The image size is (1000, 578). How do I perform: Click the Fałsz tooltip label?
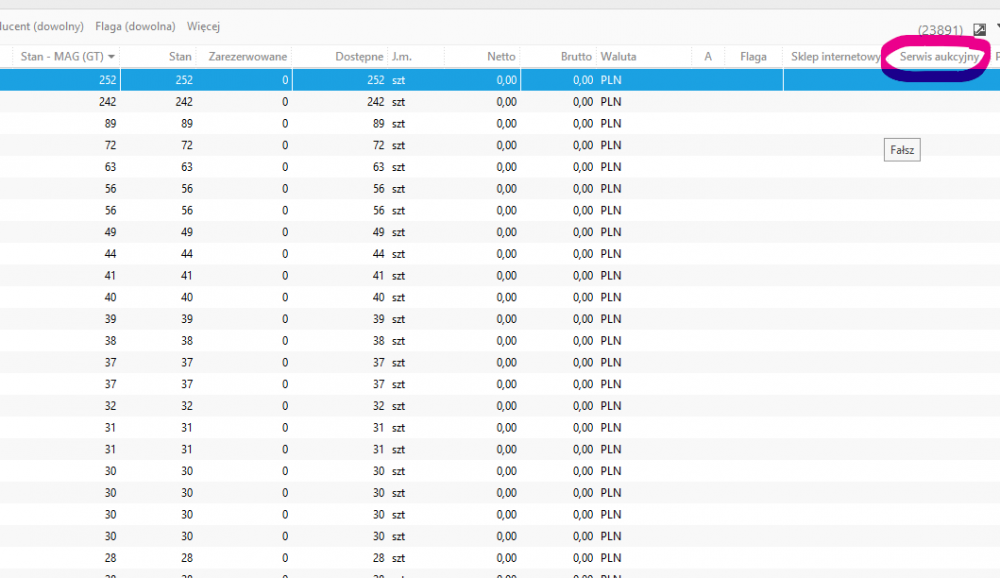pos(902,150)
